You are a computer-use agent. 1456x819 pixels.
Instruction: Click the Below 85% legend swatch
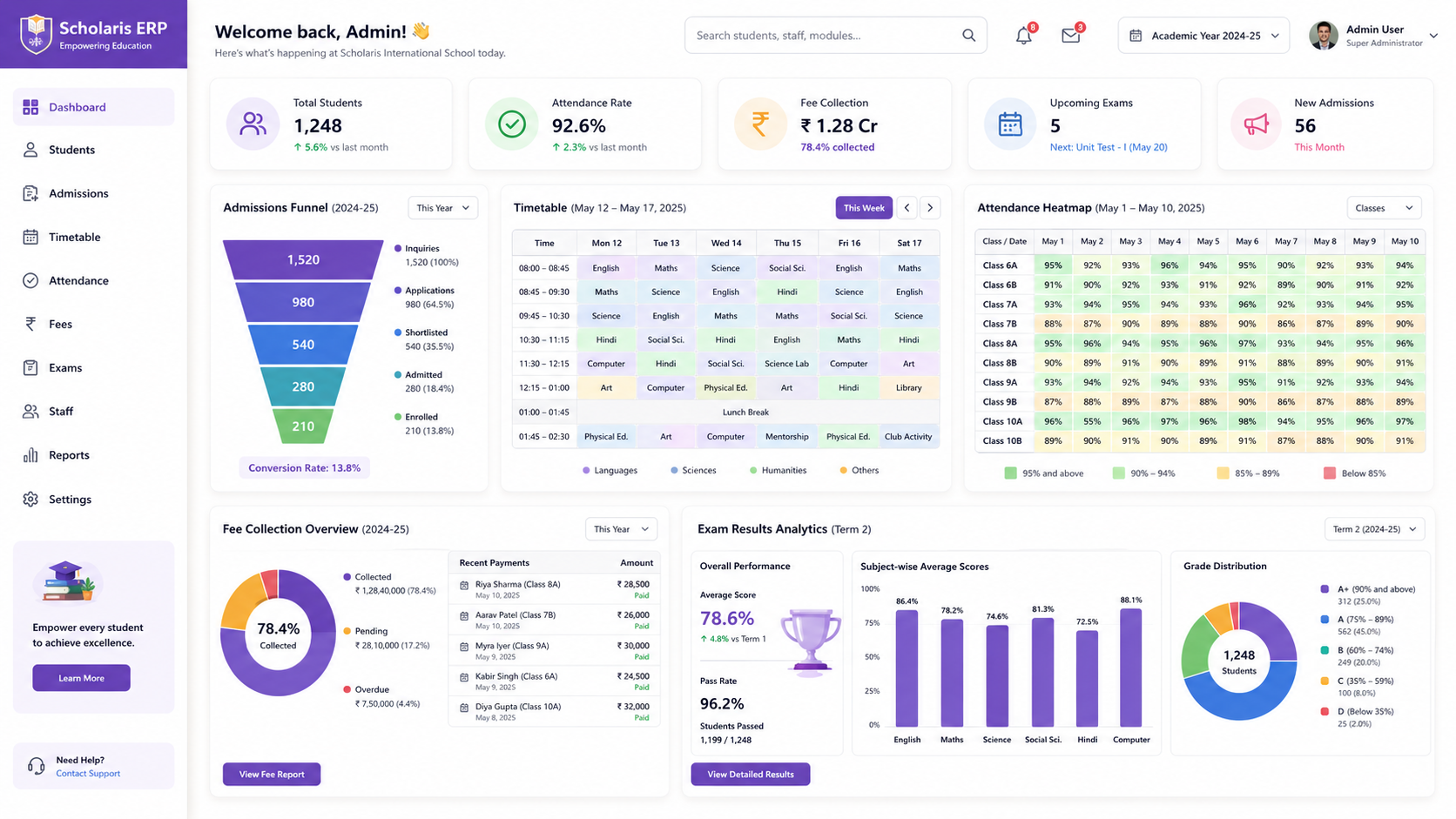tap(1330, 473)
